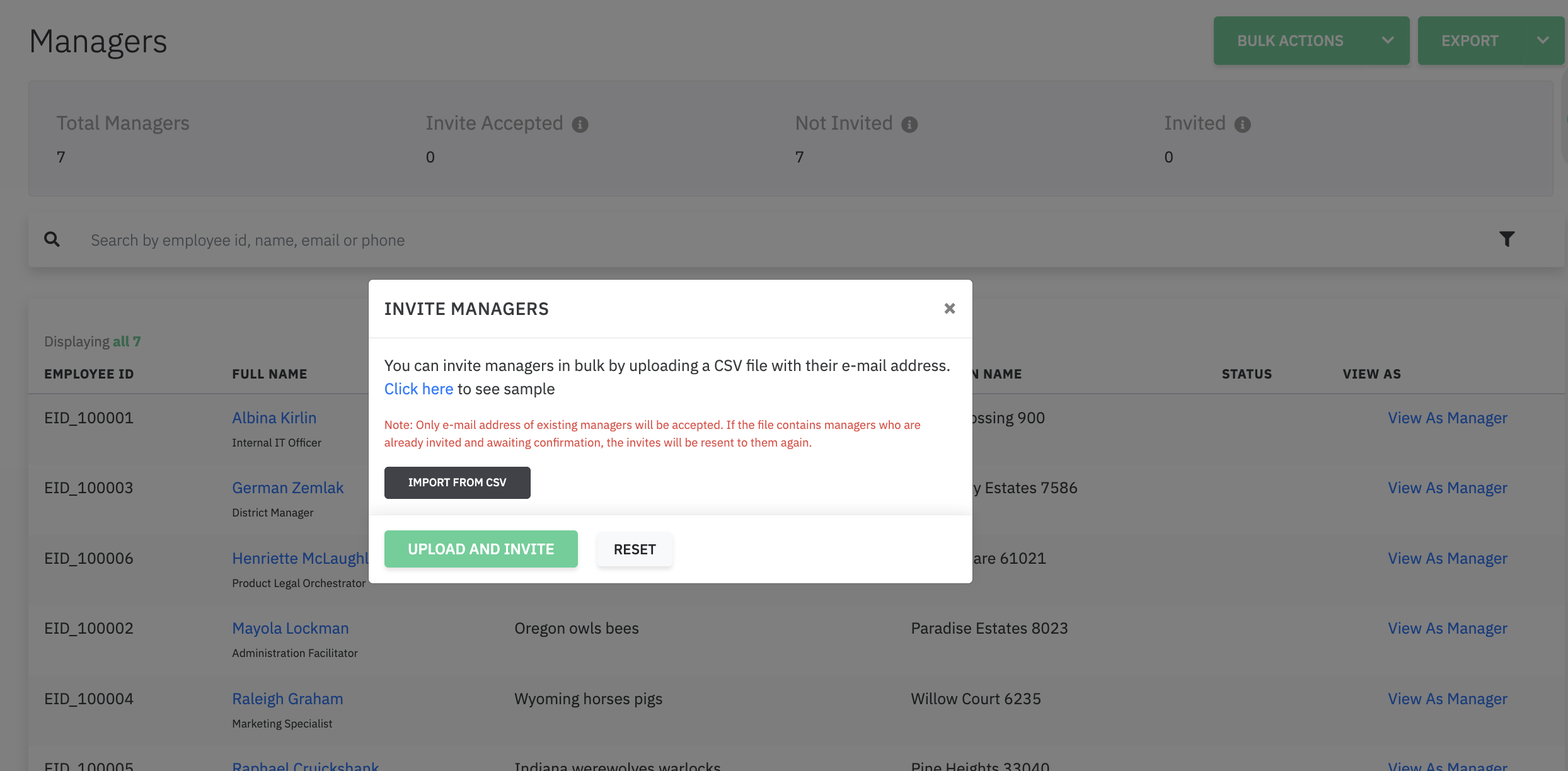
Task: Open German Zemlak's profile link
Action: [x=287, y=488]
